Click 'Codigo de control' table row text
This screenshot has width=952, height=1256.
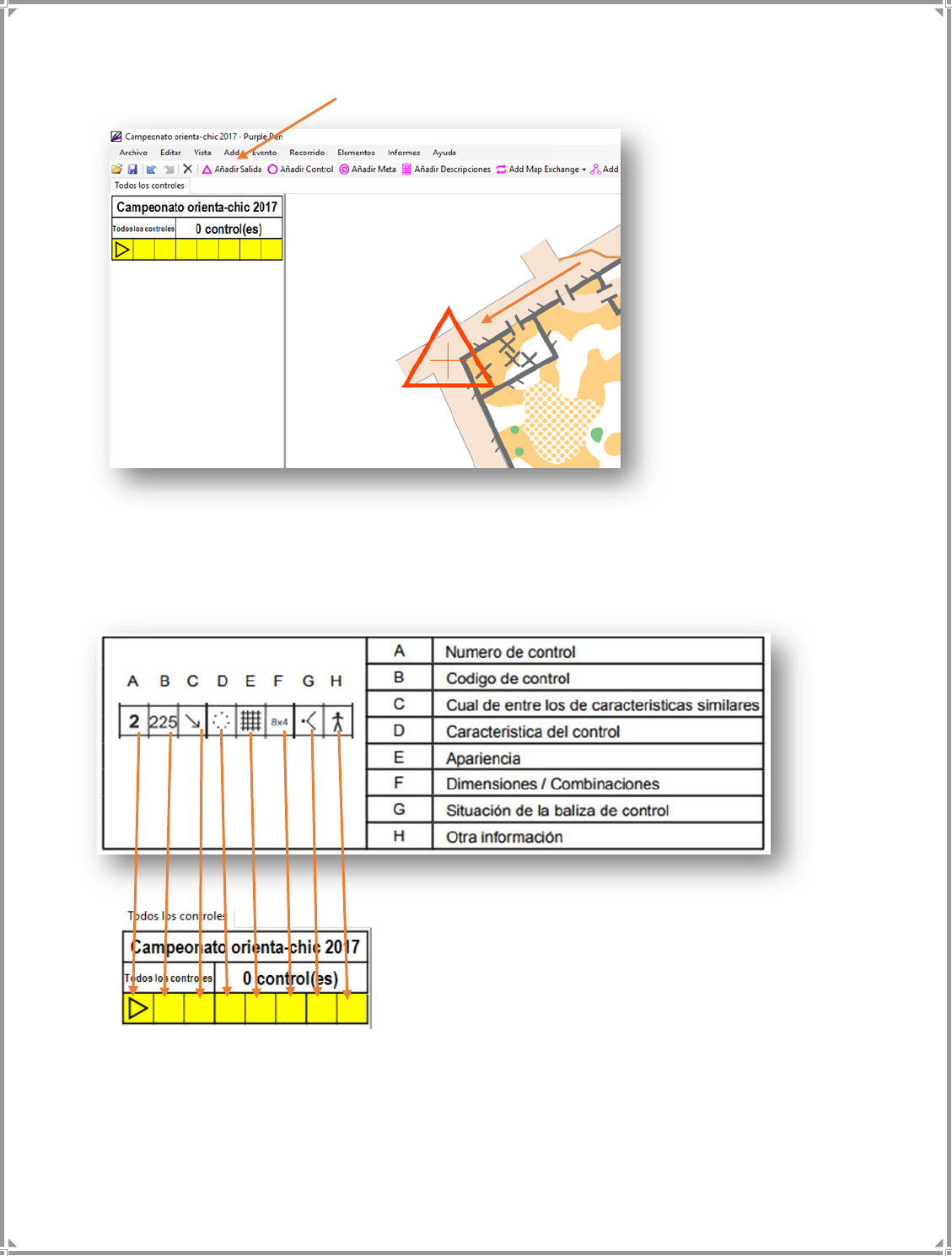coord(508,678)
